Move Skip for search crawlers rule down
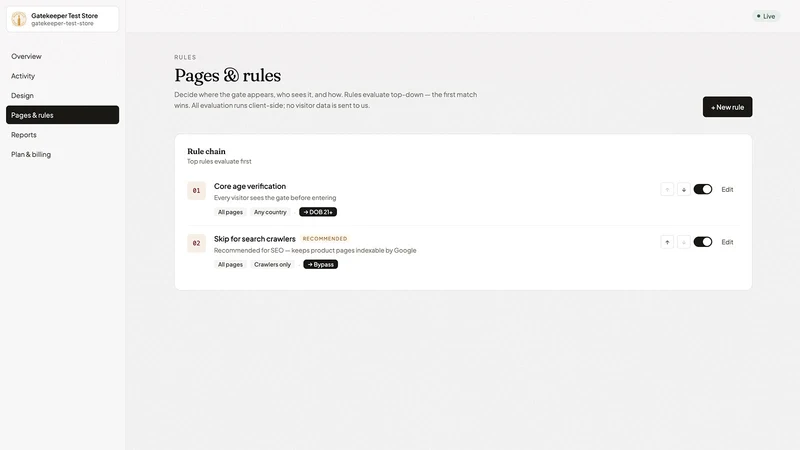800x450 pixels. click(x=684, y=242)
